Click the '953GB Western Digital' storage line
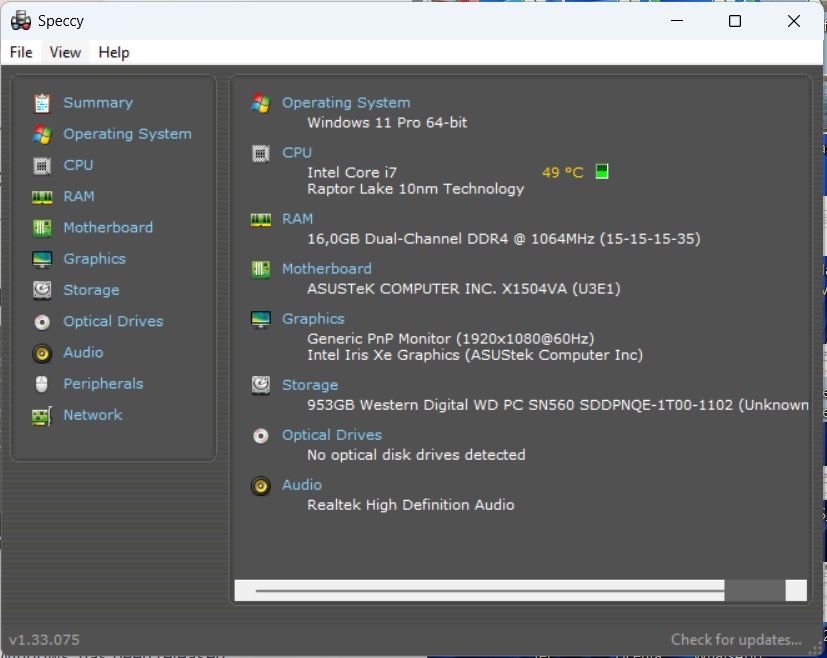This screenshot has width=827, height=658. (557, 405)
